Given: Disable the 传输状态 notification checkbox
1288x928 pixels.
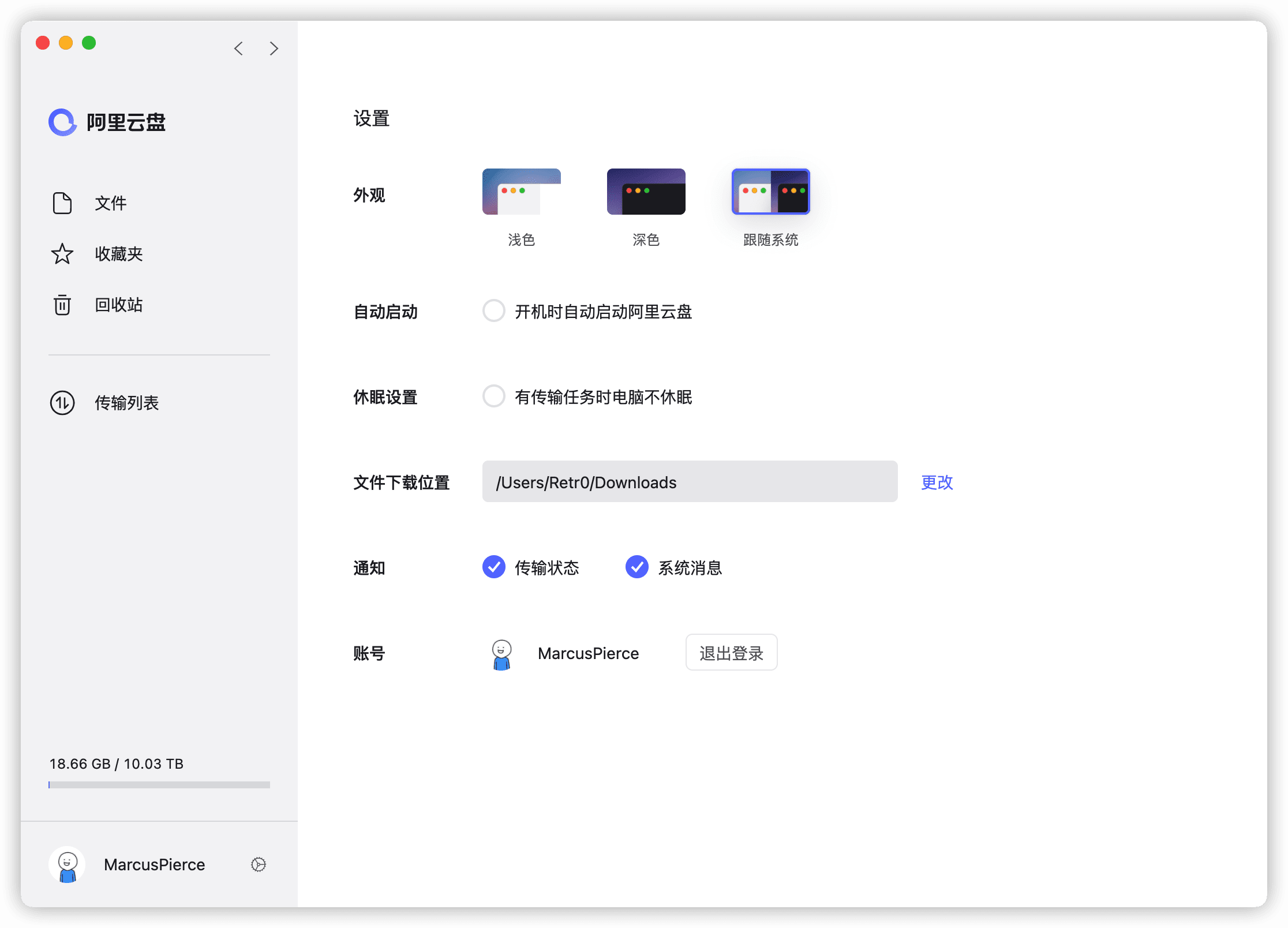Looking at the screenshot, I should click(494, 568).
